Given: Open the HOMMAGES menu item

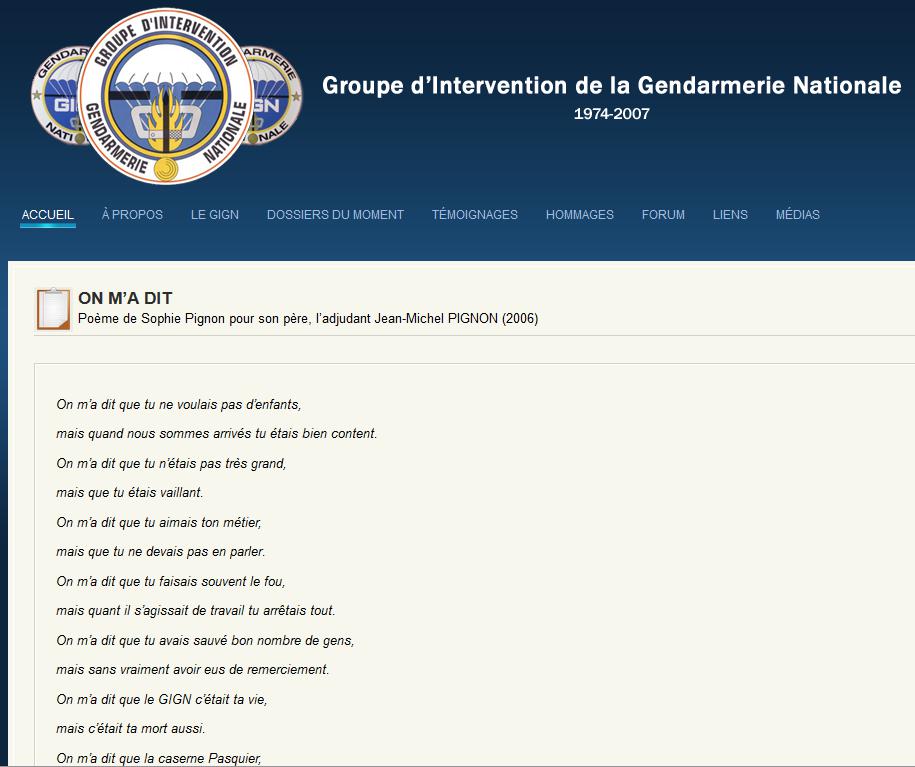Looking at the screenshot, I should 580,215.
